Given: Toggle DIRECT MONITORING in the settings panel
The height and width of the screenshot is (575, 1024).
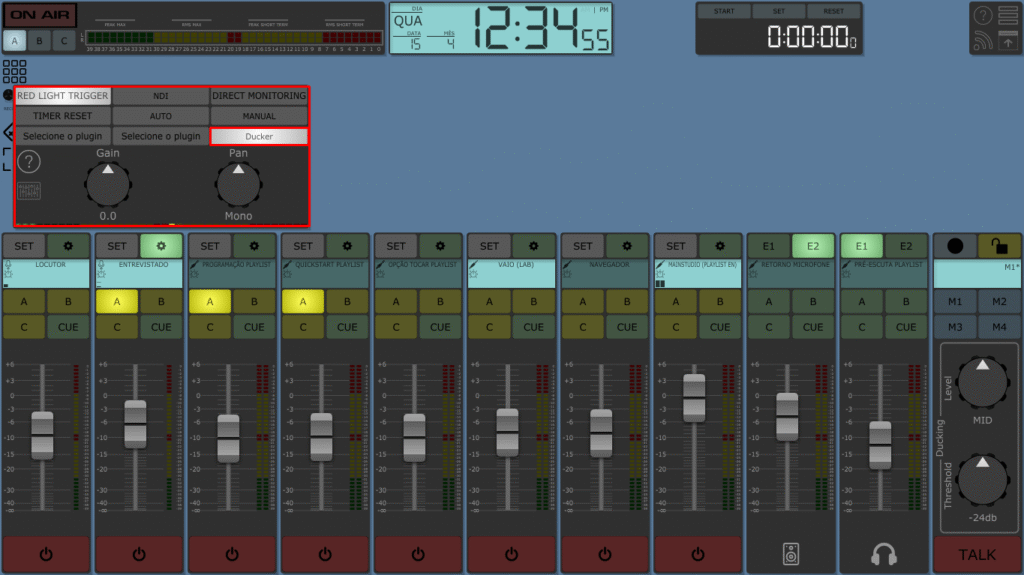Looking at the screenshot, I should [x=259, y=96].
